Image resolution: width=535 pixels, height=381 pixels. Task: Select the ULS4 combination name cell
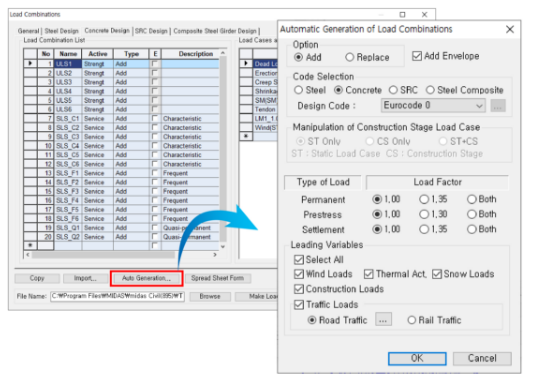click(x=68, y=91)
